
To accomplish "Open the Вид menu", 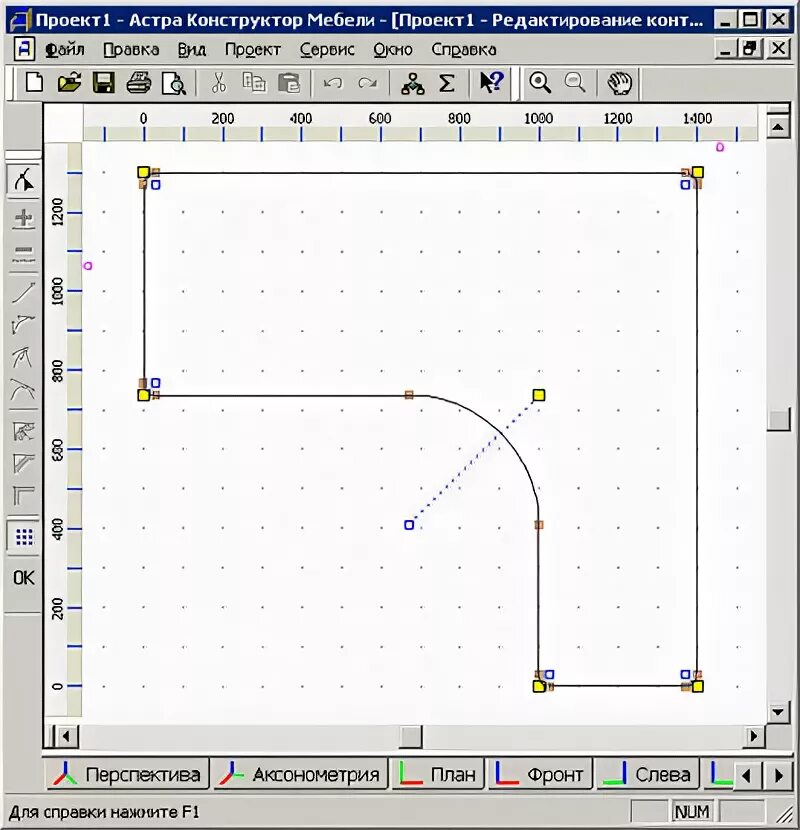I will click(x=191, y=50).
